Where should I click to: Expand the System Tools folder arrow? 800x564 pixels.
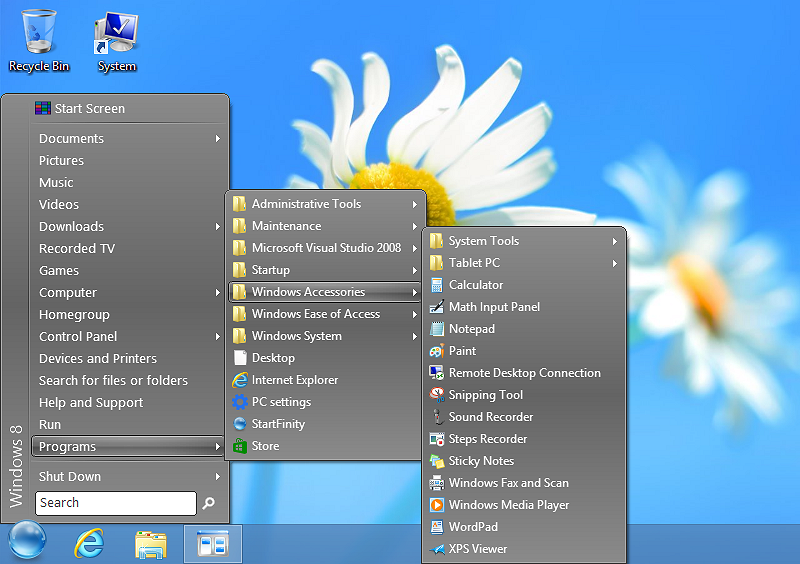click(x=615, y=241)
